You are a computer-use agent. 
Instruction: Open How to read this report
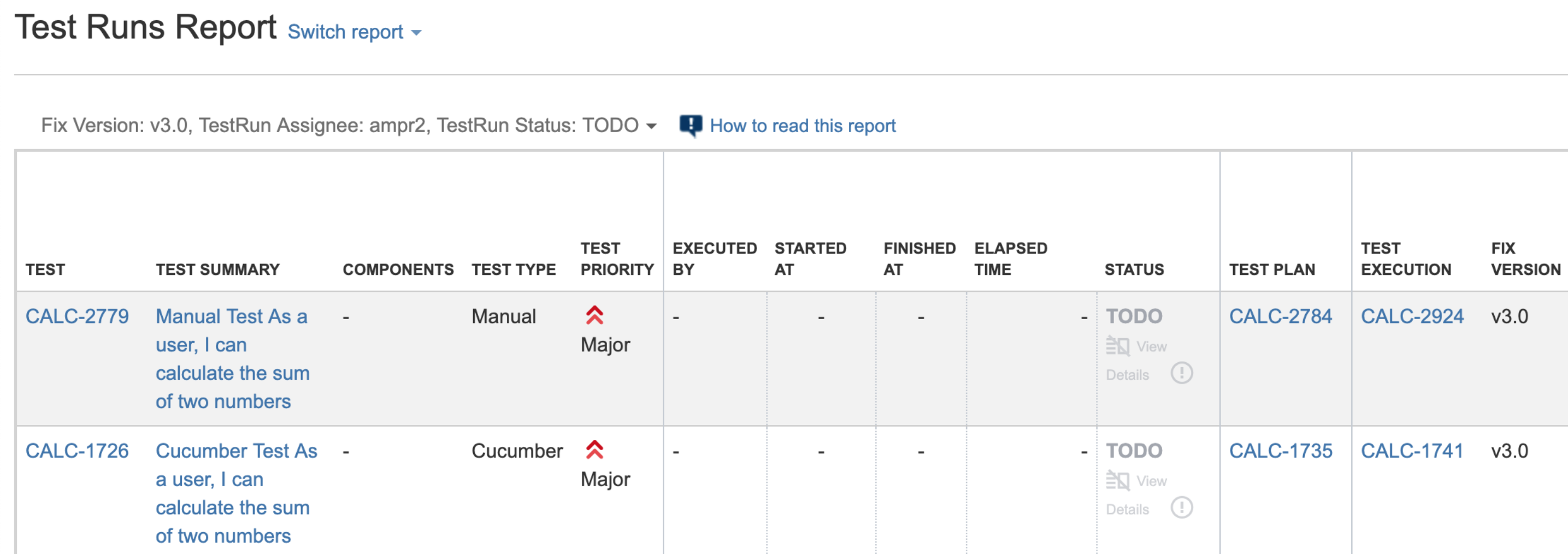(802, 126)
